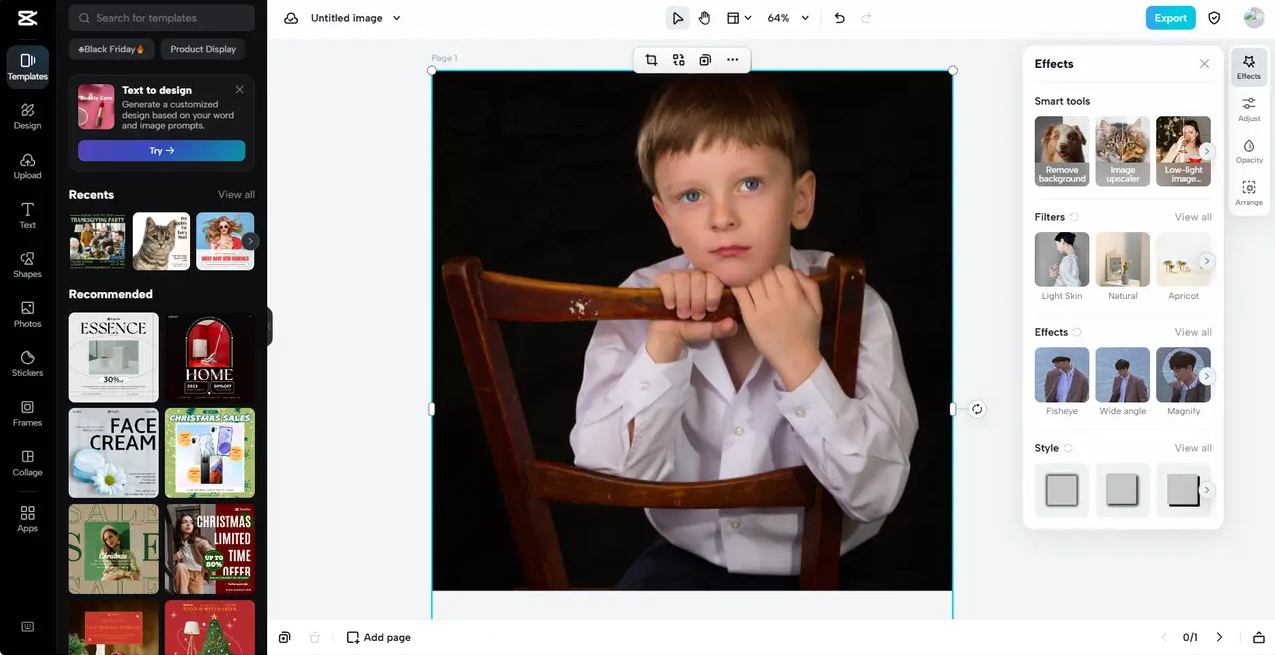The width and height of the screenshot is (1275, 655).
Task: Open the Collage sidebar panel
Action: point(27,462)
